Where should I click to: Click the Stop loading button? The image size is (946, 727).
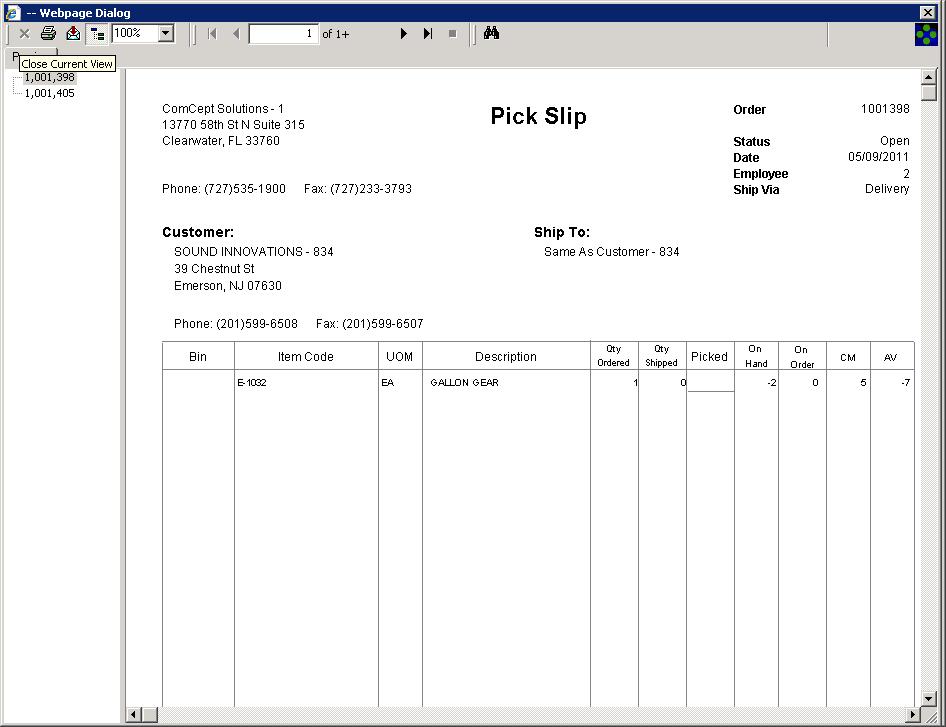452,34
